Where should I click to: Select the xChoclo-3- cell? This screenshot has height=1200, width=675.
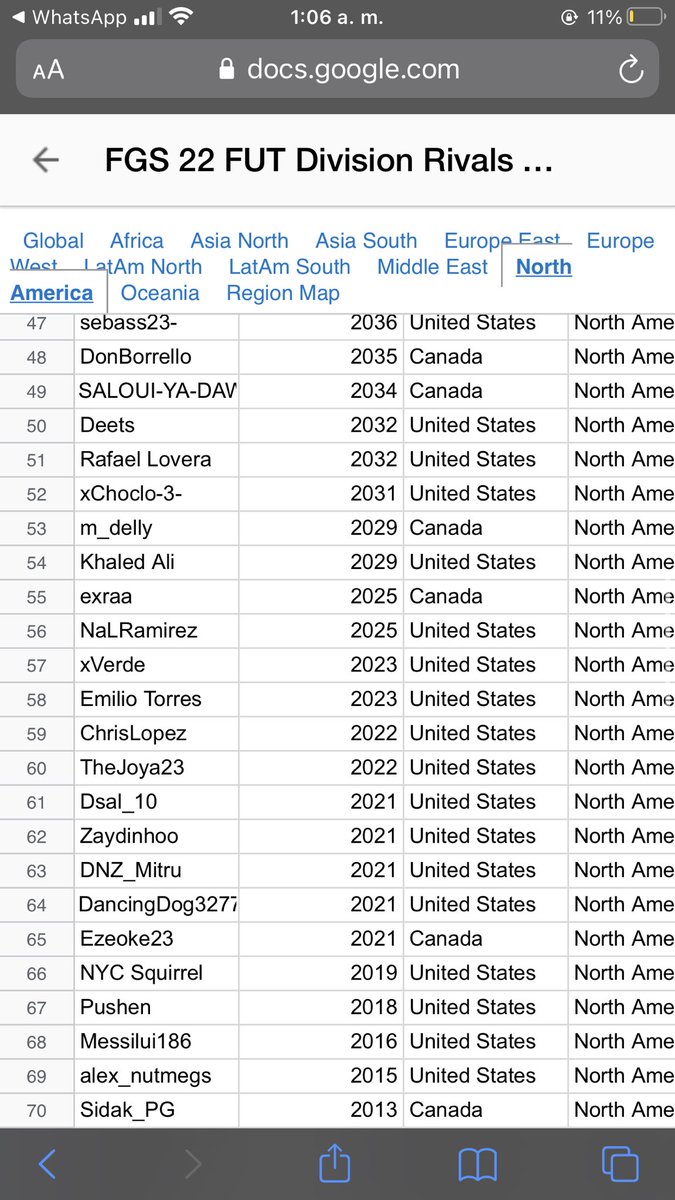tap(156, 493)
